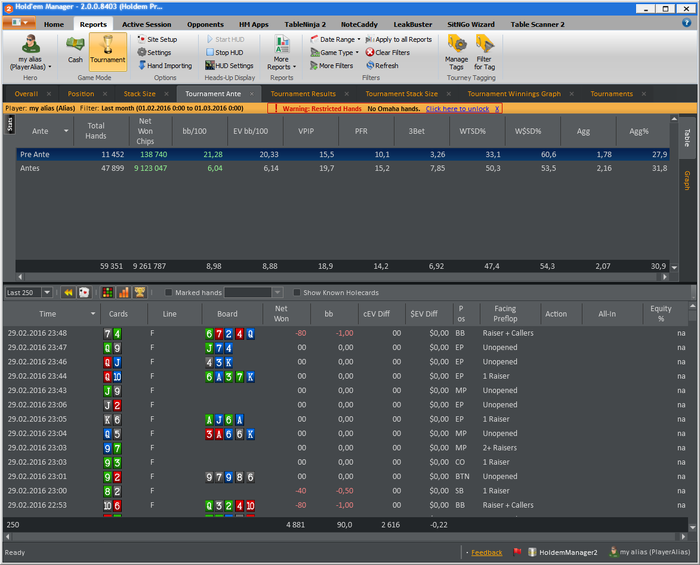Open More Reports menu

[x=281, y=53]
